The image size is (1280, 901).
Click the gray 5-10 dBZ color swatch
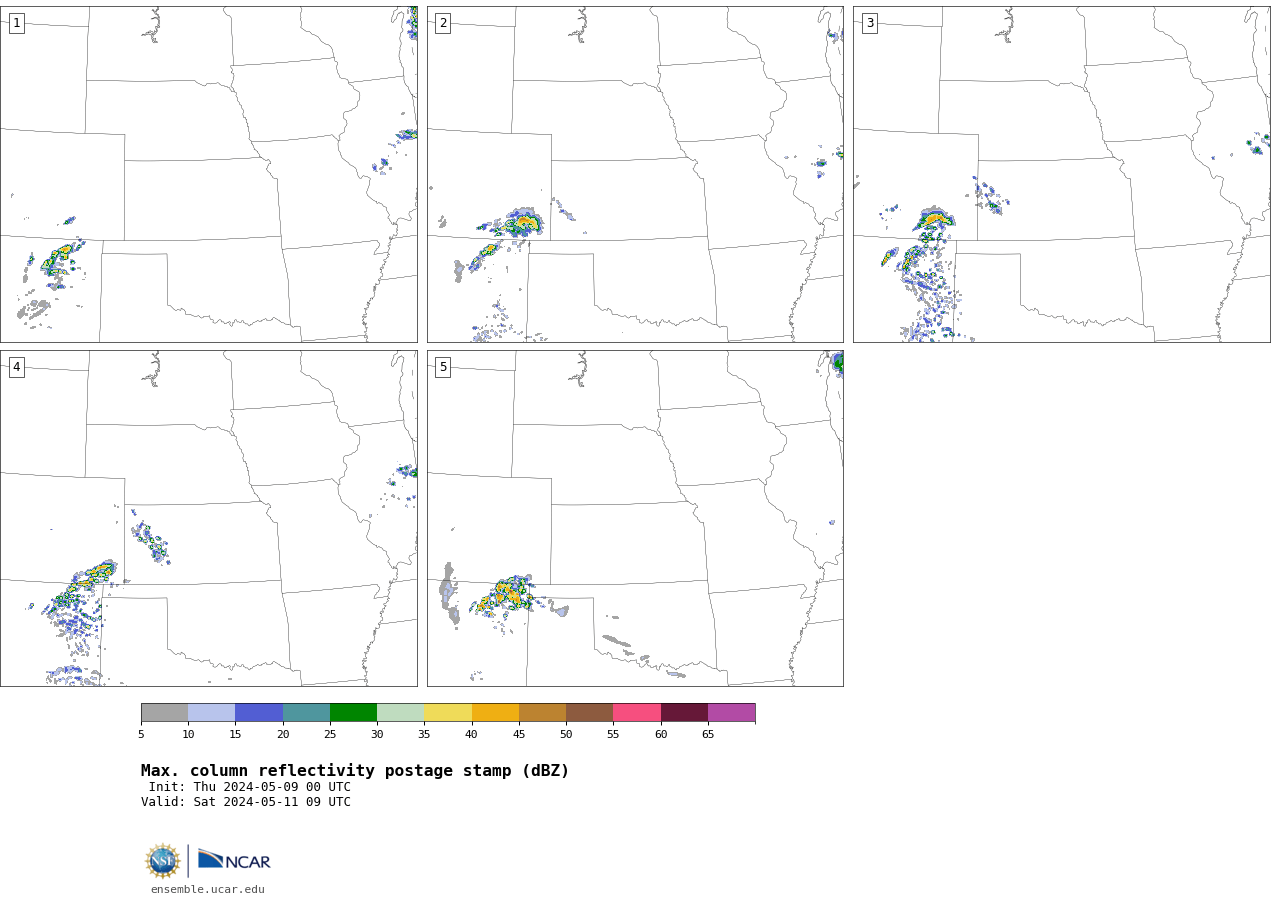[164, 712]
